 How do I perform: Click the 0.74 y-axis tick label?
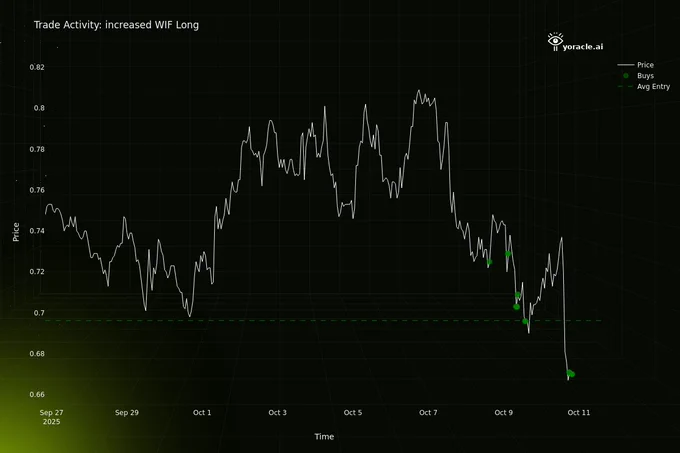pos(37,231)
